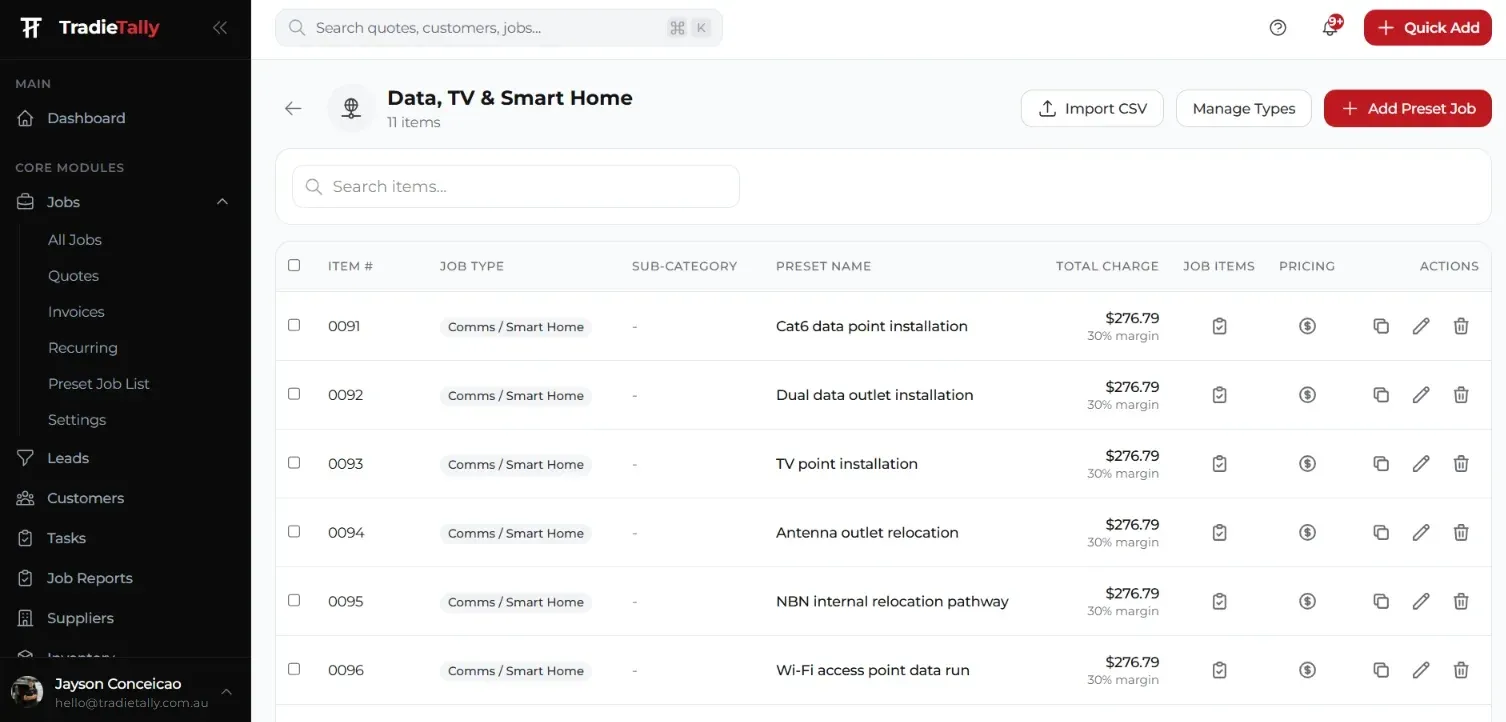1506x722 pixels.
Task: Open notifications bell icon
Action: point(1330,28)
